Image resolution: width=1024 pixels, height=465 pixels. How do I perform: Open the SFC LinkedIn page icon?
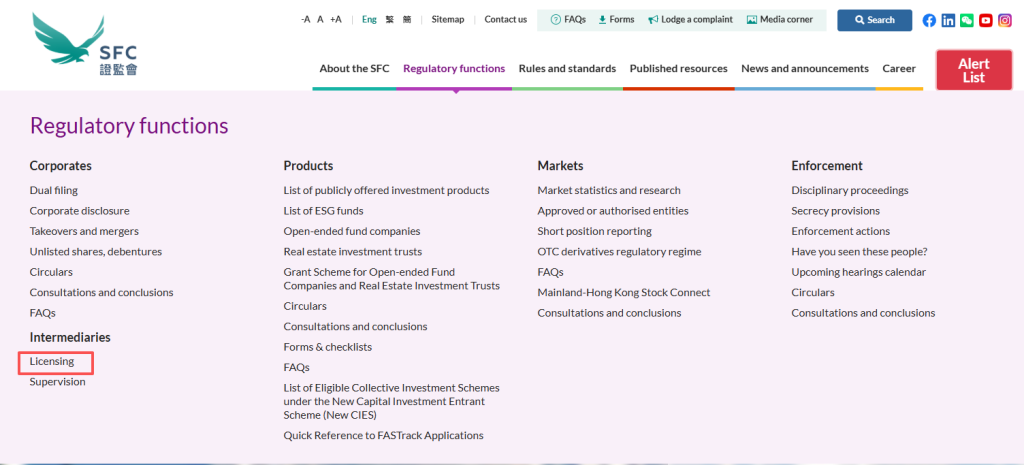coord(948,20)
